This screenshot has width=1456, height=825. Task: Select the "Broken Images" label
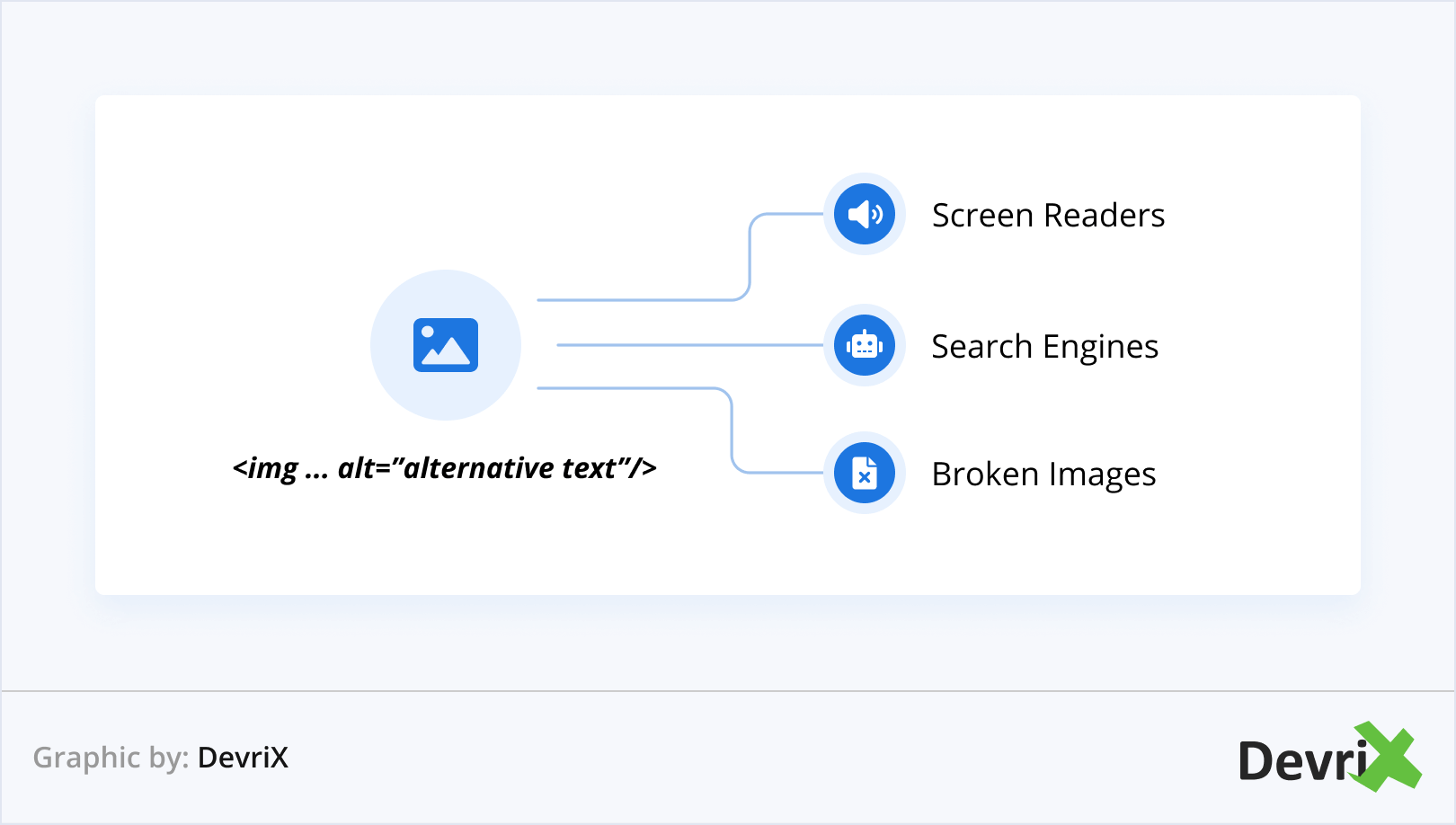1043,475
